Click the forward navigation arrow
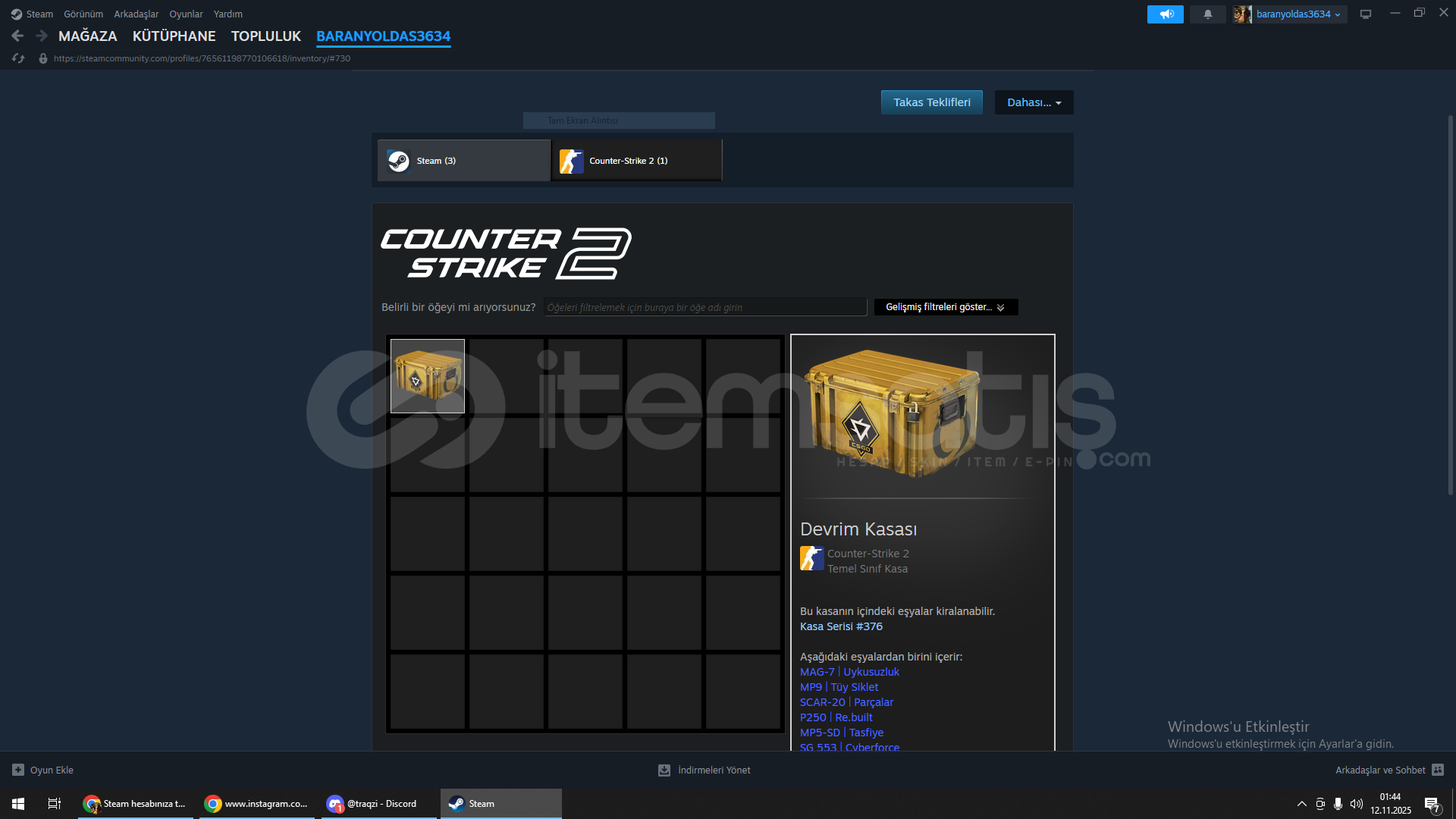 (42, 36)
